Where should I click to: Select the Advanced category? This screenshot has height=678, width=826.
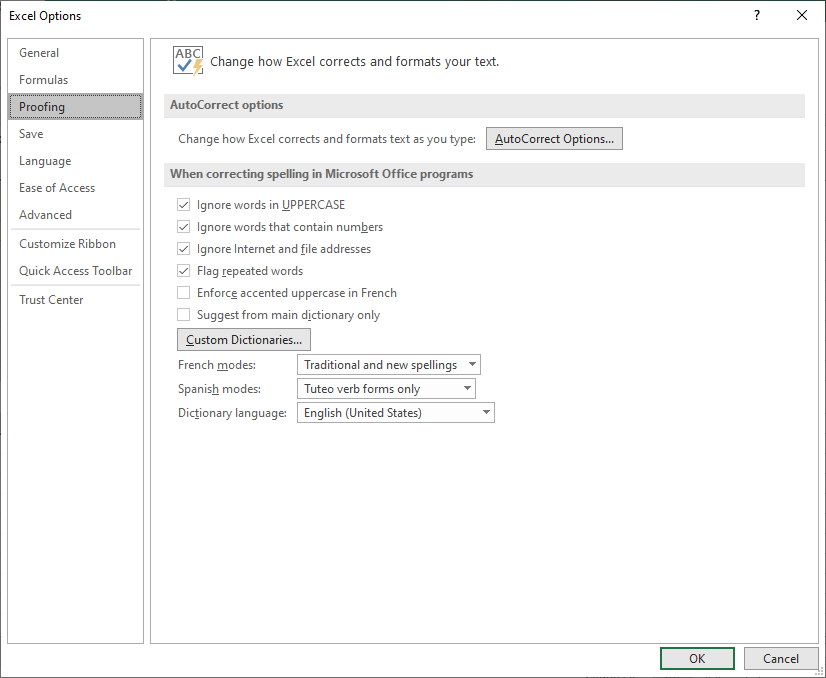(x=46, y=215)
